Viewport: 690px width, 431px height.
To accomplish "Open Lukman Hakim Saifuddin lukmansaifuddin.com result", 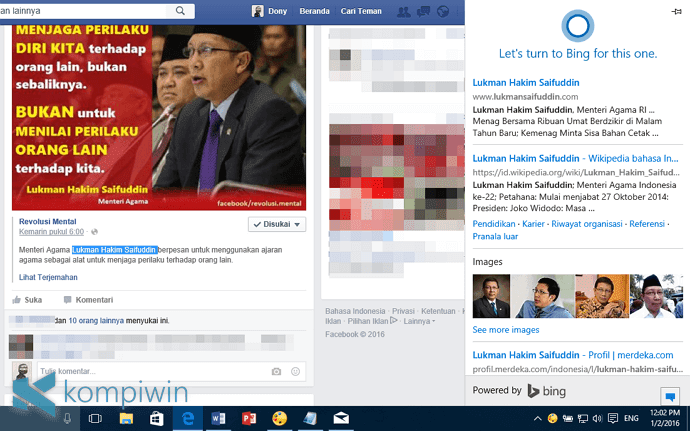I will pos(526,83).
